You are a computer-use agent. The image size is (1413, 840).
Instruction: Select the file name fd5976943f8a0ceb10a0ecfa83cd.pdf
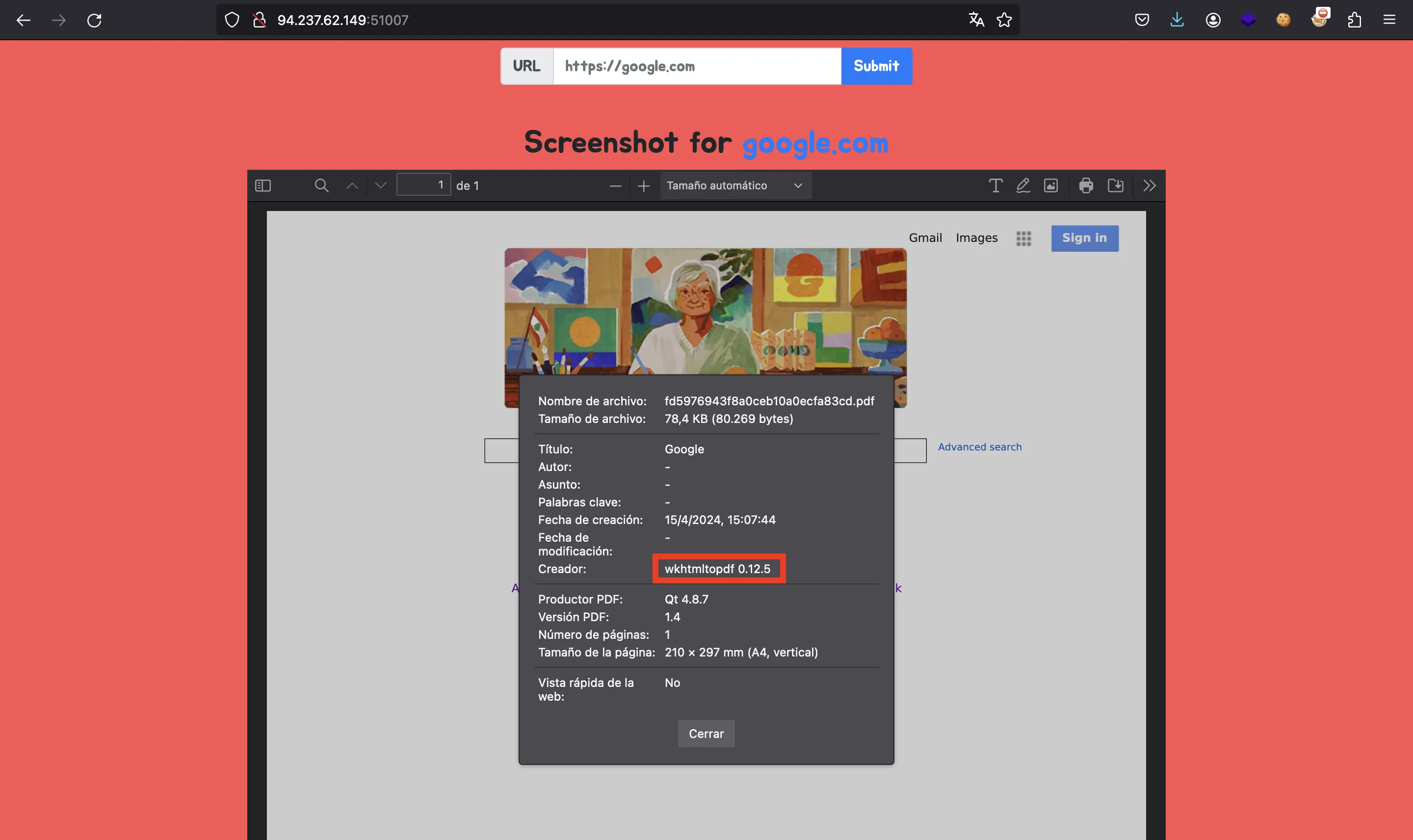[x=769, y=401]
